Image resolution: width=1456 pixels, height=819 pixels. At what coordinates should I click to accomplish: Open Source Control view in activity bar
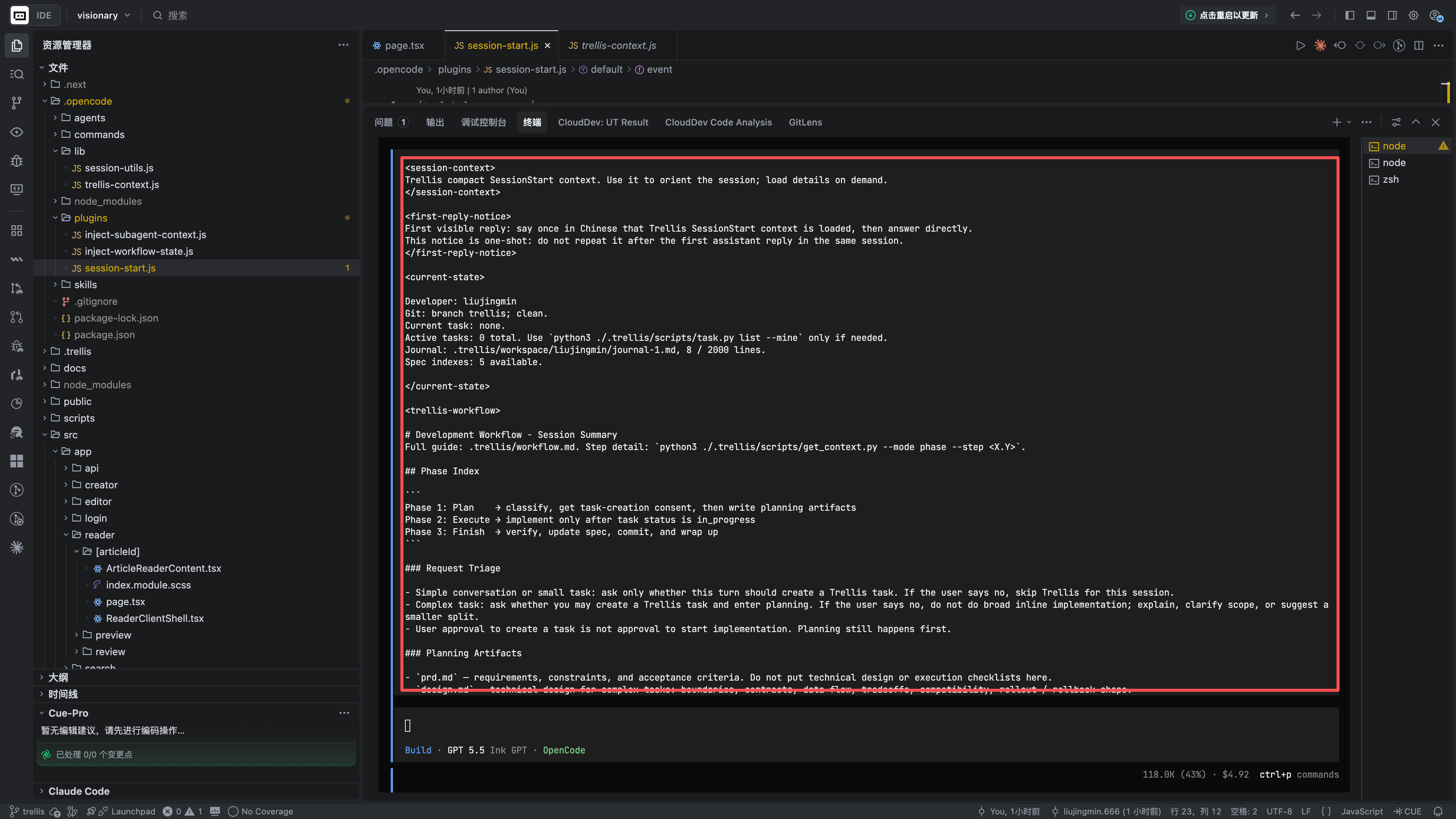17,102
